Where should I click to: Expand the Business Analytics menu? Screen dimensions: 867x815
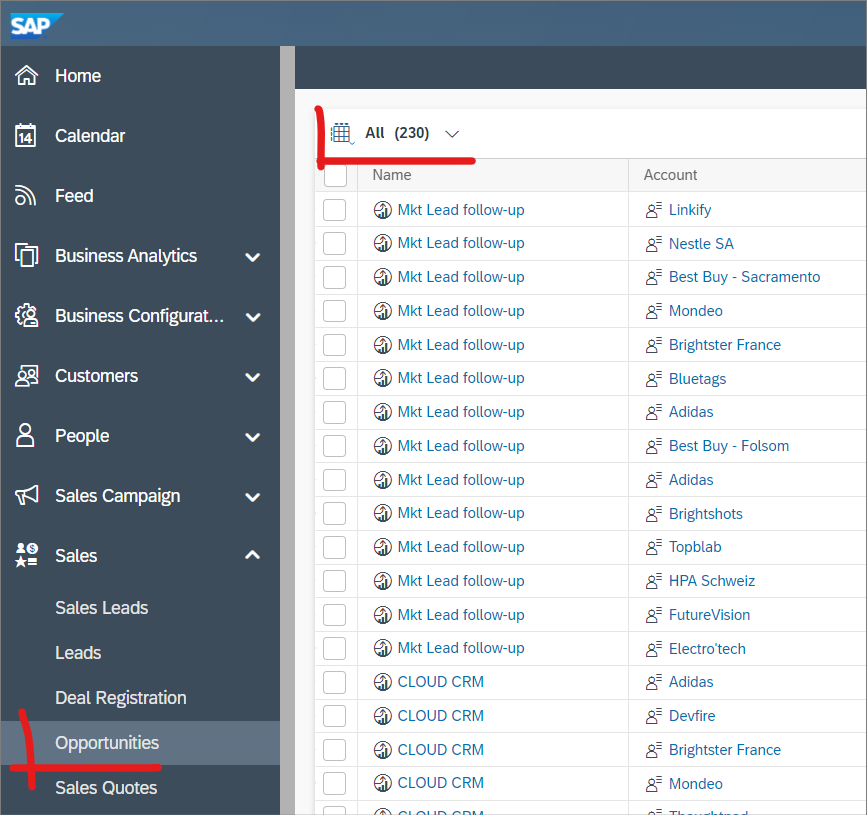click(x=252, y=257)
